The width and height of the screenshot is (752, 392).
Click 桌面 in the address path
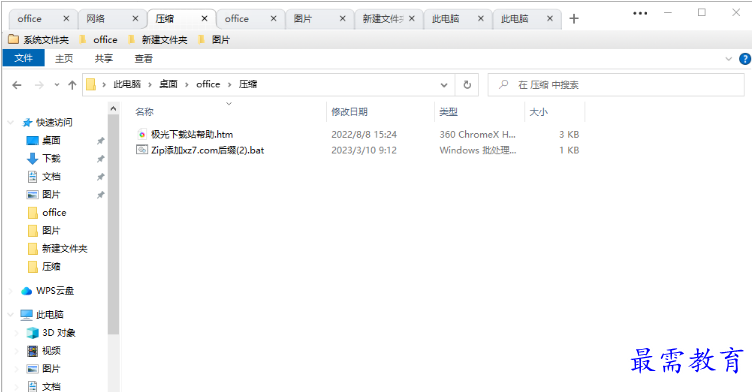(x=168, y=84)
